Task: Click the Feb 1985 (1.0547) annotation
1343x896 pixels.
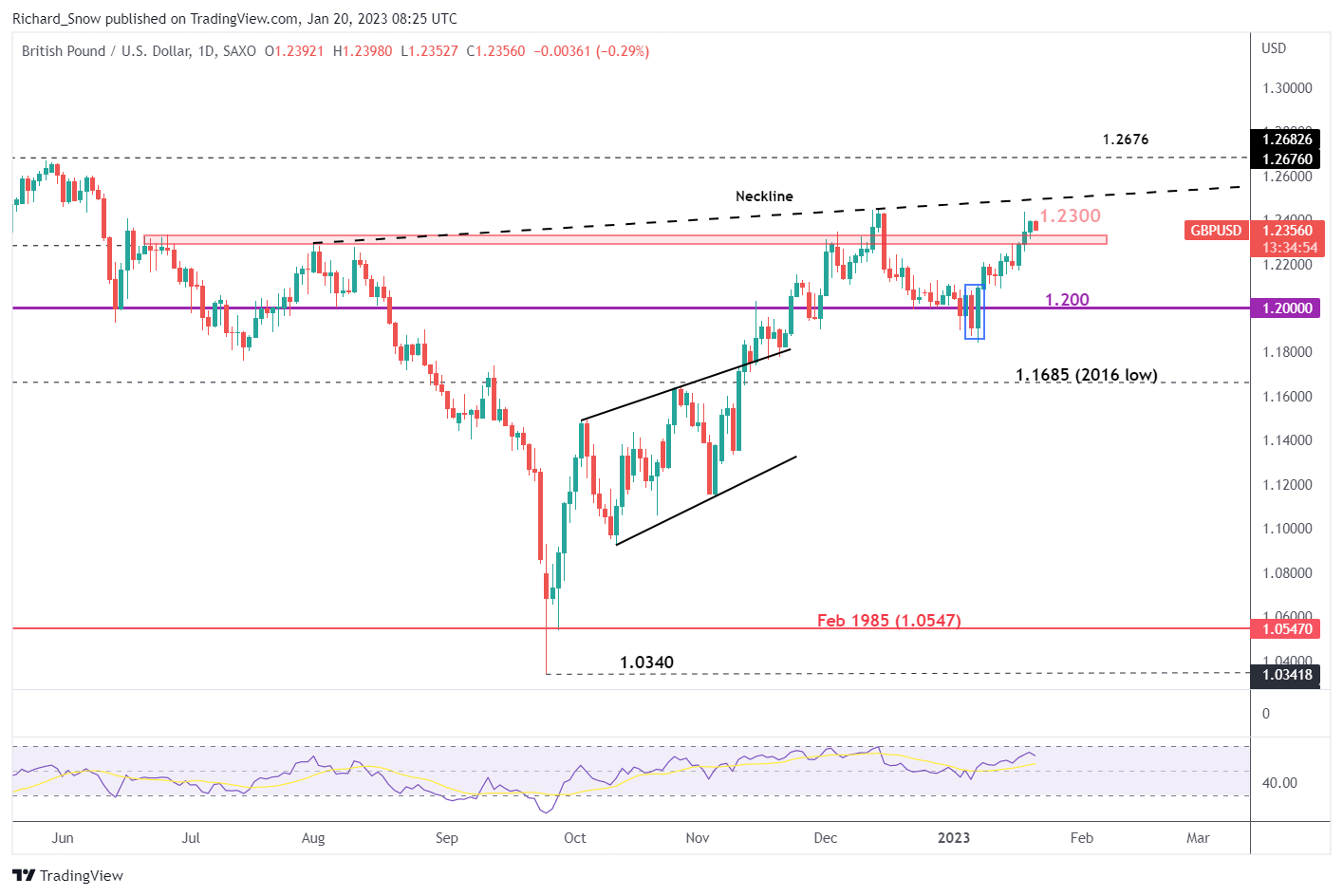Action: [x=889, y=621]
